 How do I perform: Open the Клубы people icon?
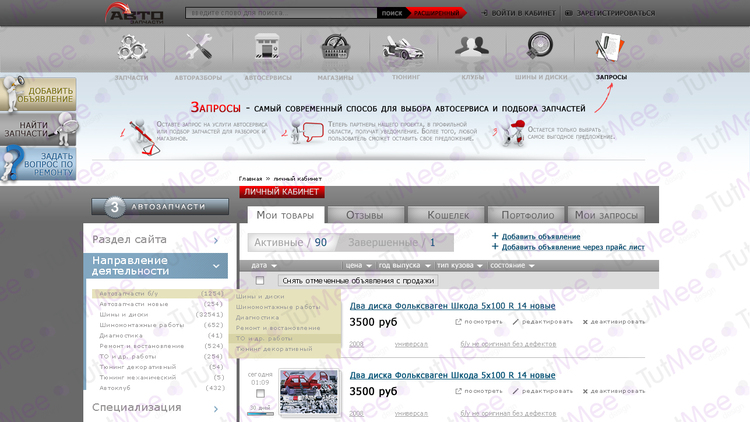pos(470,47)
